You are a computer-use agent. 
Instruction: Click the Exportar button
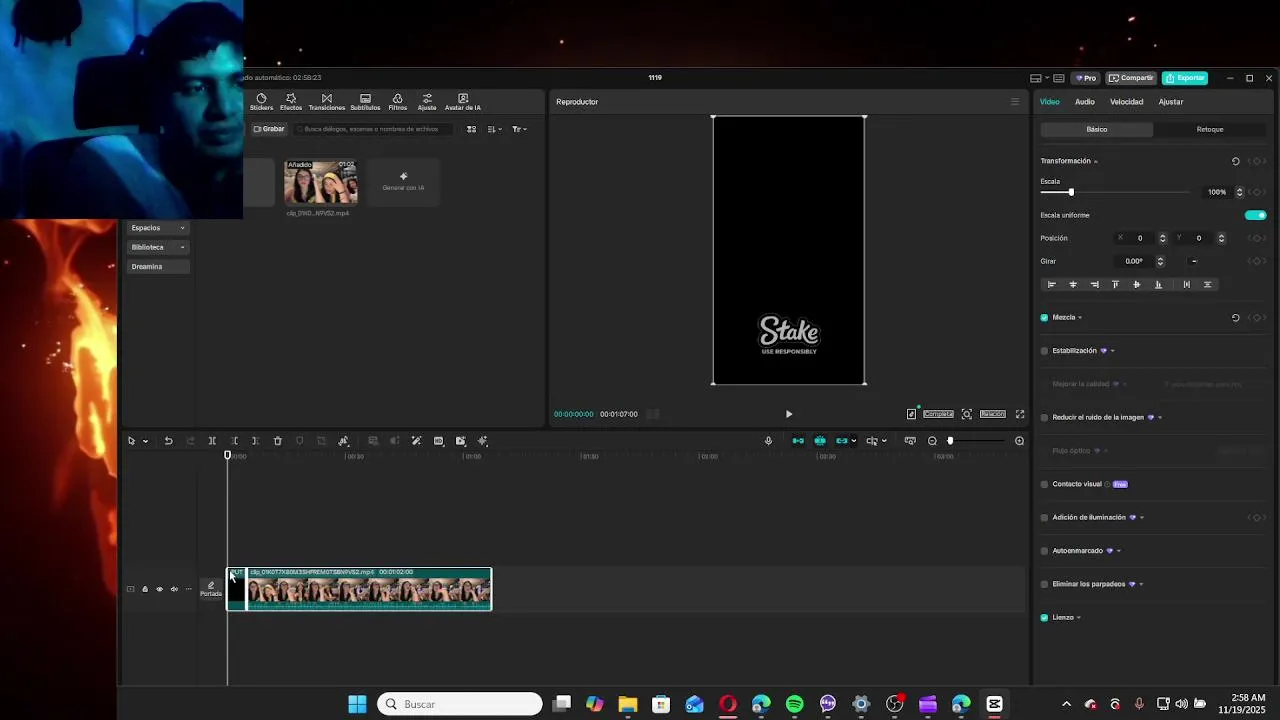1185,78
